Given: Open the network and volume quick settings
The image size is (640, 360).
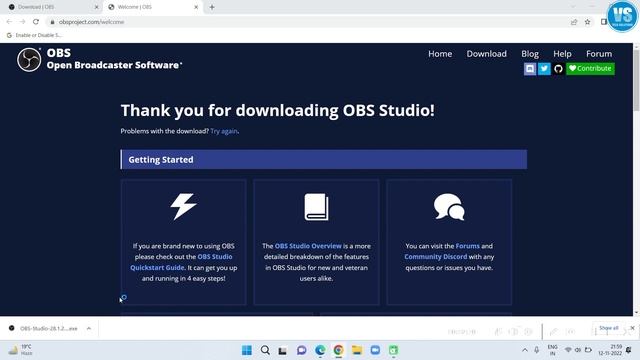Looking at the screenshot, I should [578, 350].
